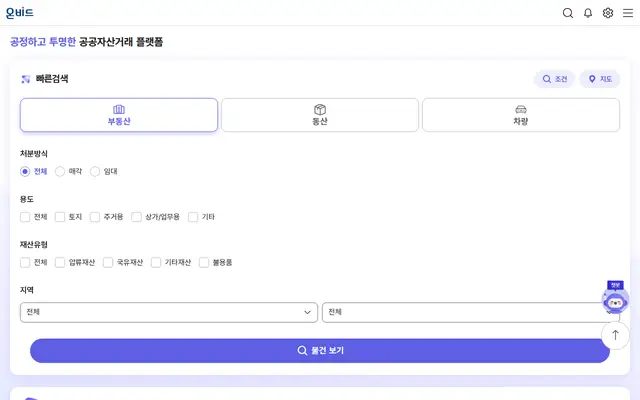Viewport: 640px width, 400px height.
Task: Check the 상가/업무용 checkbox
Action: coord(136,217)
